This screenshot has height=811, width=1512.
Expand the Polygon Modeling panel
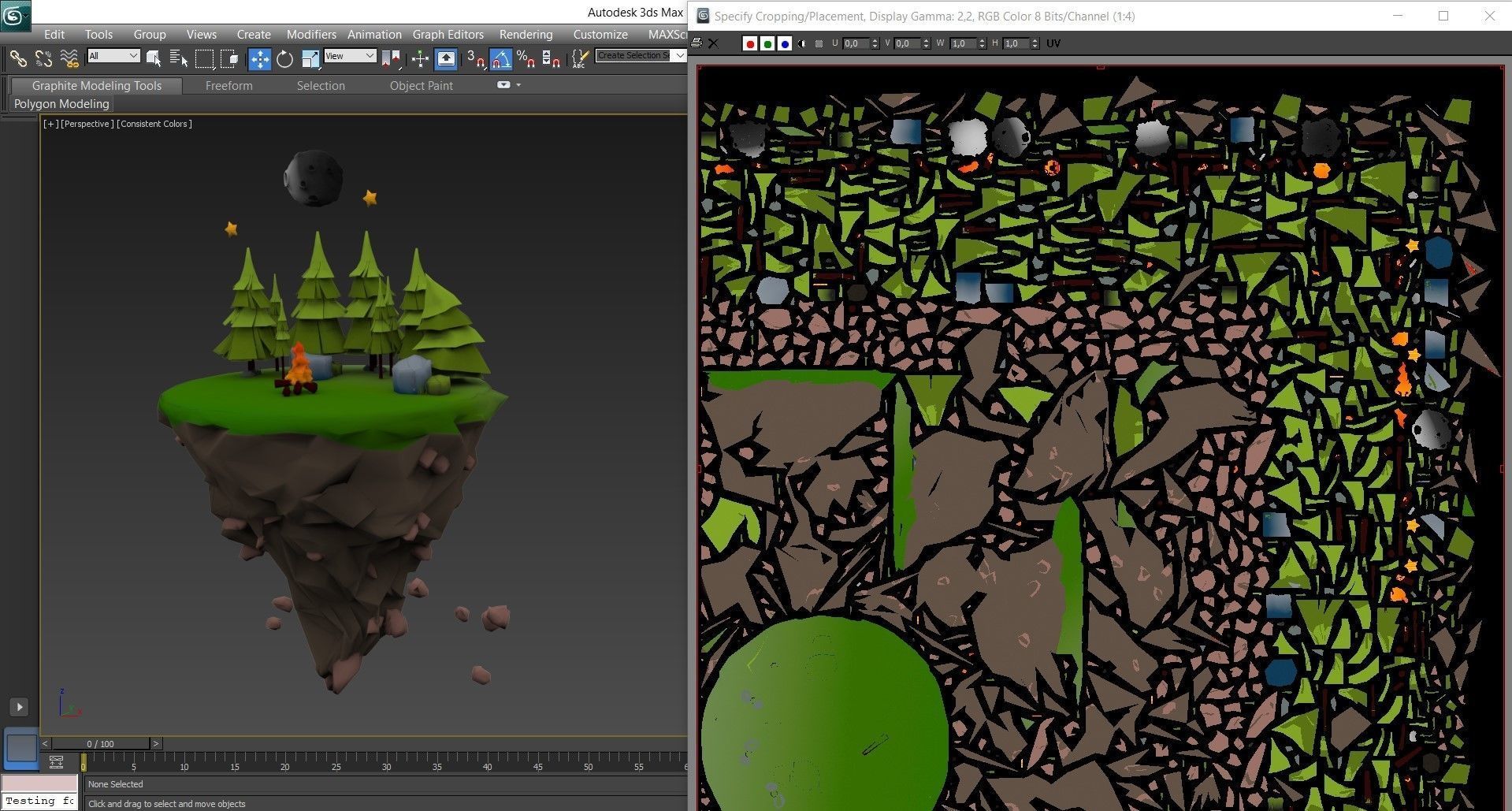coord(61,104)
